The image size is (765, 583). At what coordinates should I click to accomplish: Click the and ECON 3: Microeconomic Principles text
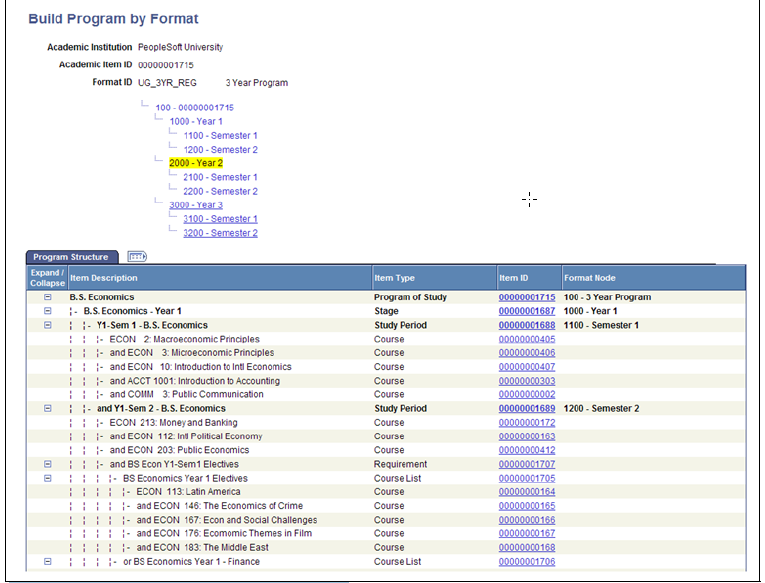[x=192, y=353]
